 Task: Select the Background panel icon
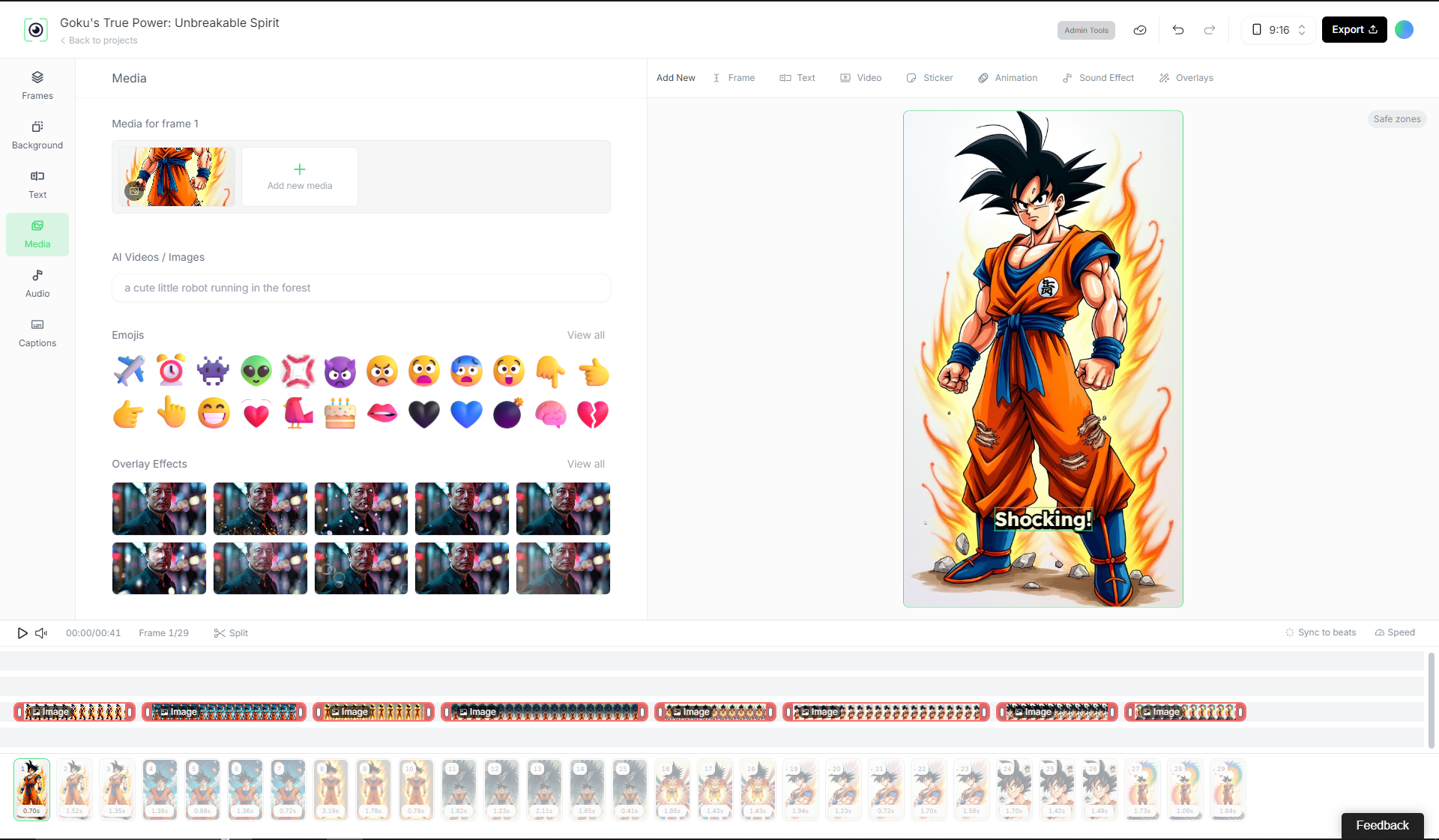(37, 135)
